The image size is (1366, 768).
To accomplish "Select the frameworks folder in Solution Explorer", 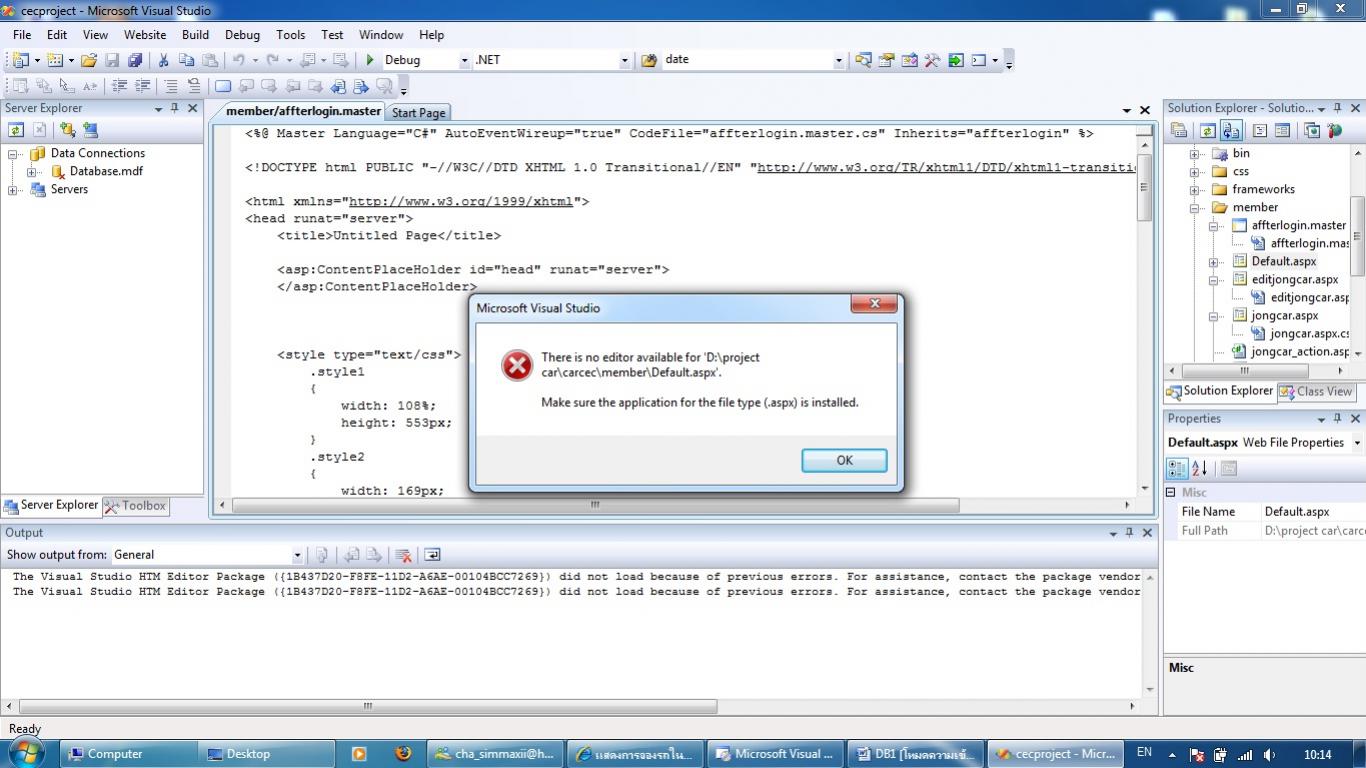I will [x=1263, y=190].
